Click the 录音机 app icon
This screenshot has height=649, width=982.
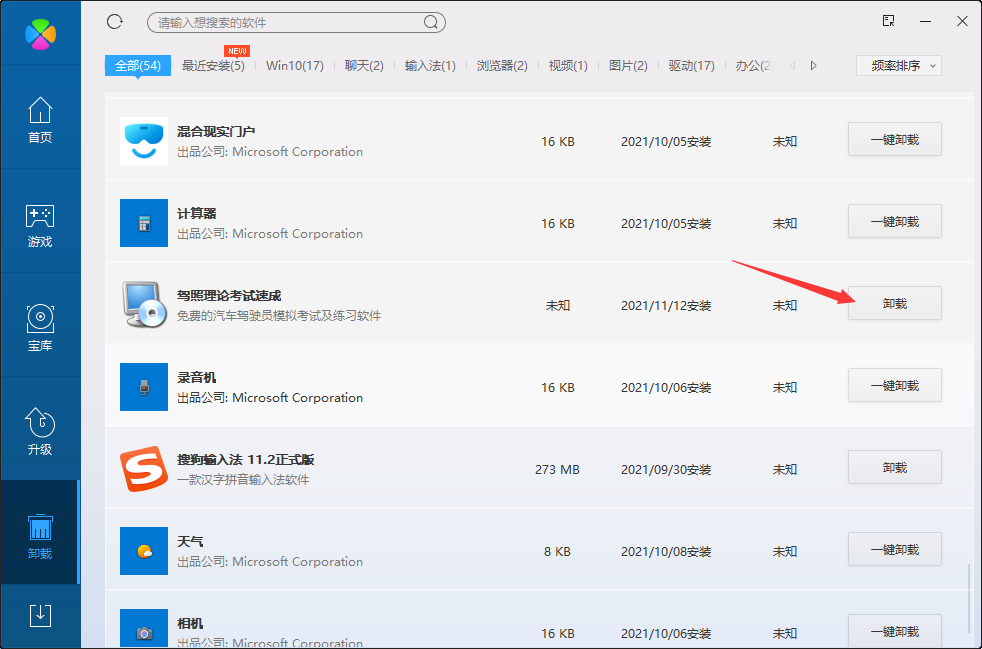tap(144, 387)
